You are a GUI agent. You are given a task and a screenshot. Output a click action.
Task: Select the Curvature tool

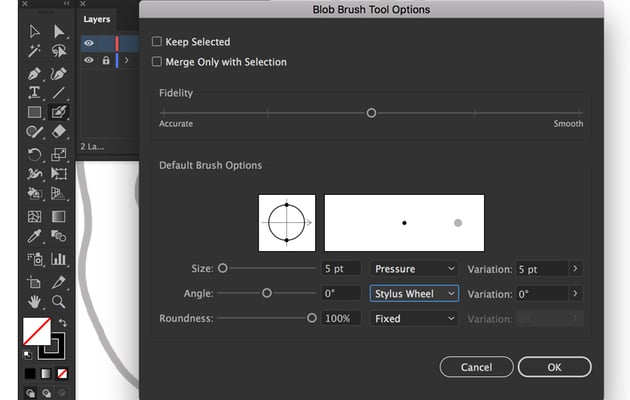59,73
